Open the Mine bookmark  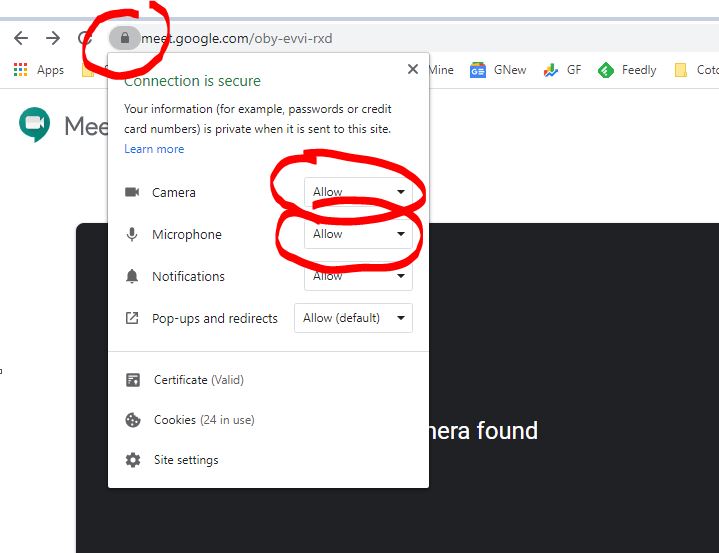441,70
